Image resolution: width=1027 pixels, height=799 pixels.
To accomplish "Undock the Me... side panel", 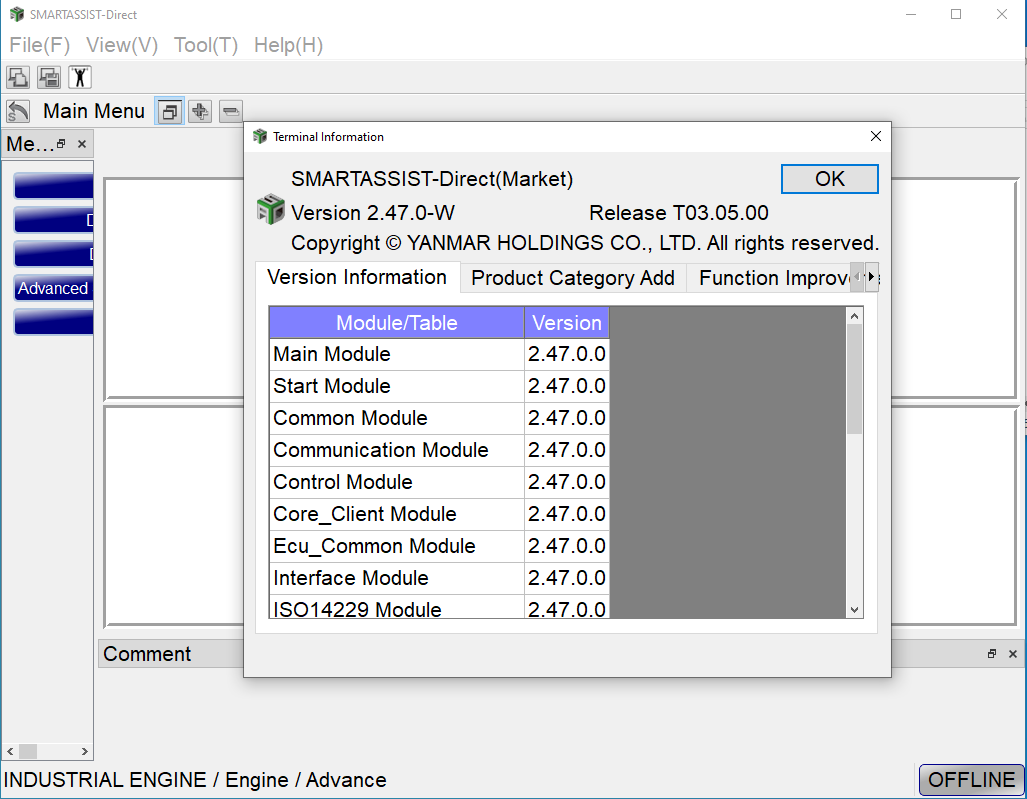I will coord(62,144).
